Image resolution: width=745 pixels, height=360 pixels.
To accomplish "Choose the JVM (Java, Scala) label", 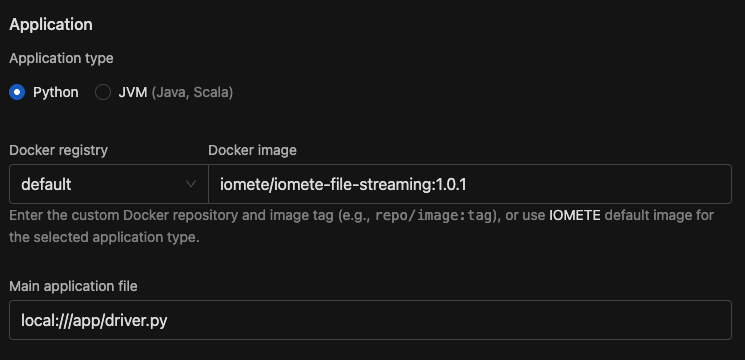I will 176,92.
